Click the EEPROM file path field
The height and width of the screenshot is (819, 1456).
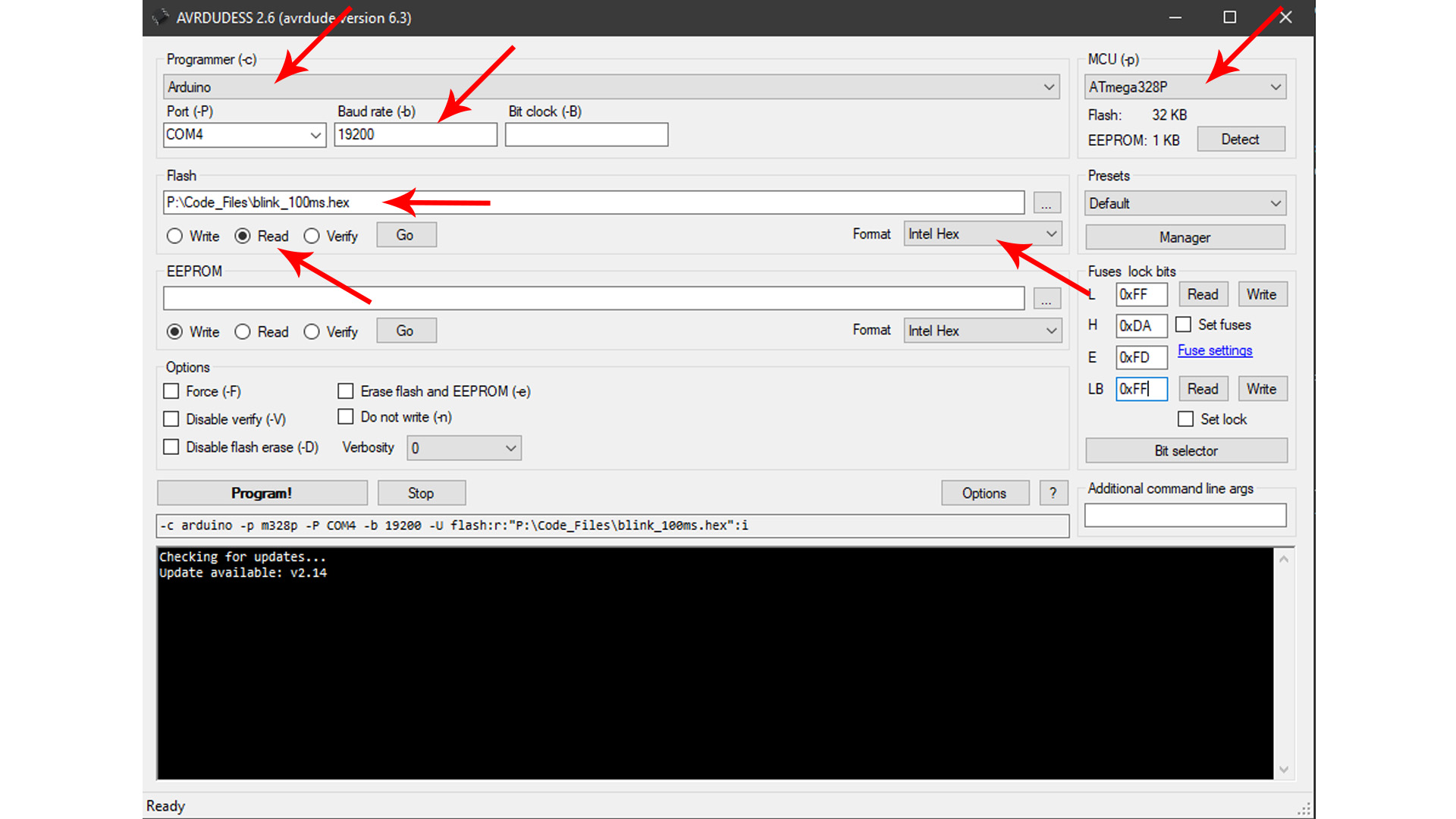pos(594,298)
